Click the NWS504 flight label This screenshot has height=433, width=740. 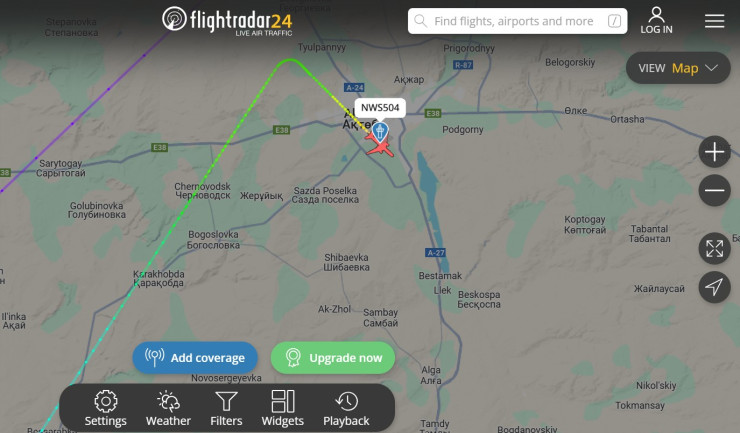pyautogui.click(x=380, y=108)
